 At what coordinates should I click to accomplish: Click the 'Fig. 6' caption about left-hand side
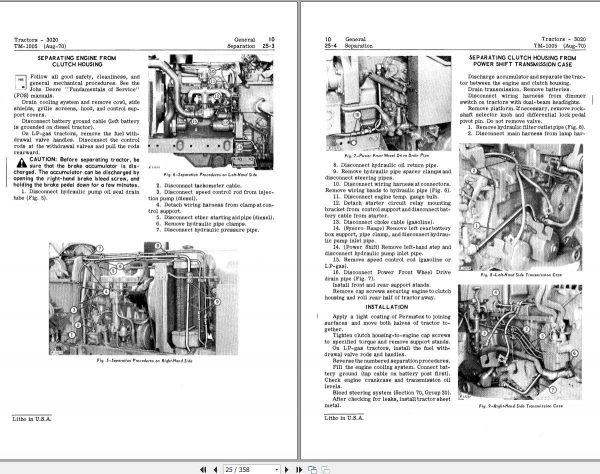point(210,174)
